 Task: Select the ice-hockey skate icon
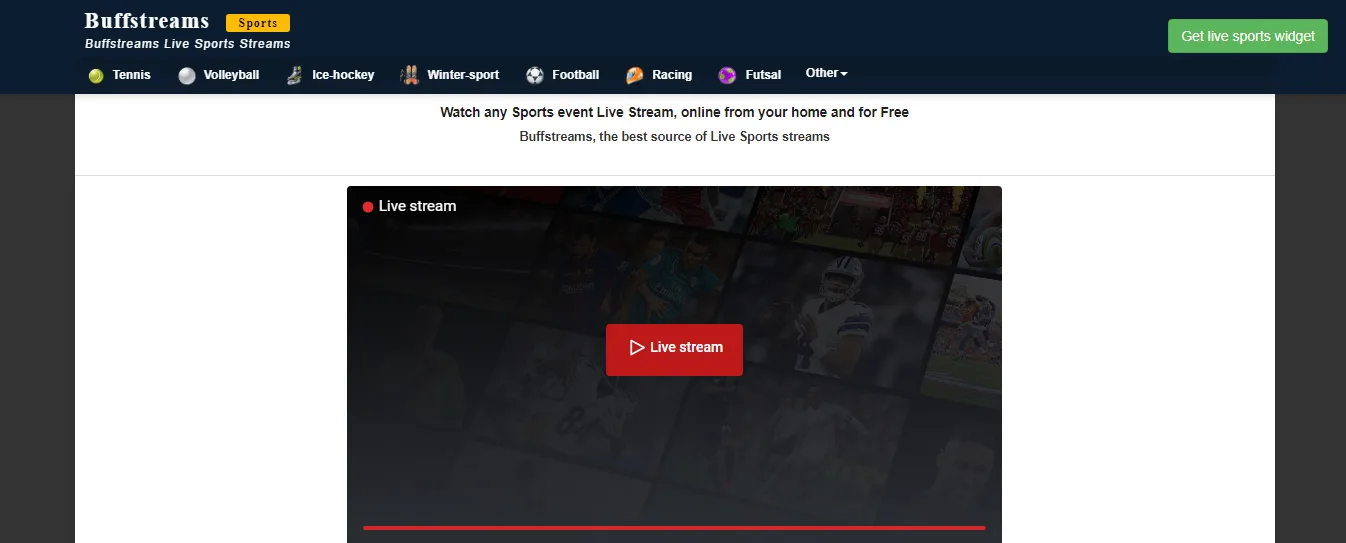tap(293, 75)
